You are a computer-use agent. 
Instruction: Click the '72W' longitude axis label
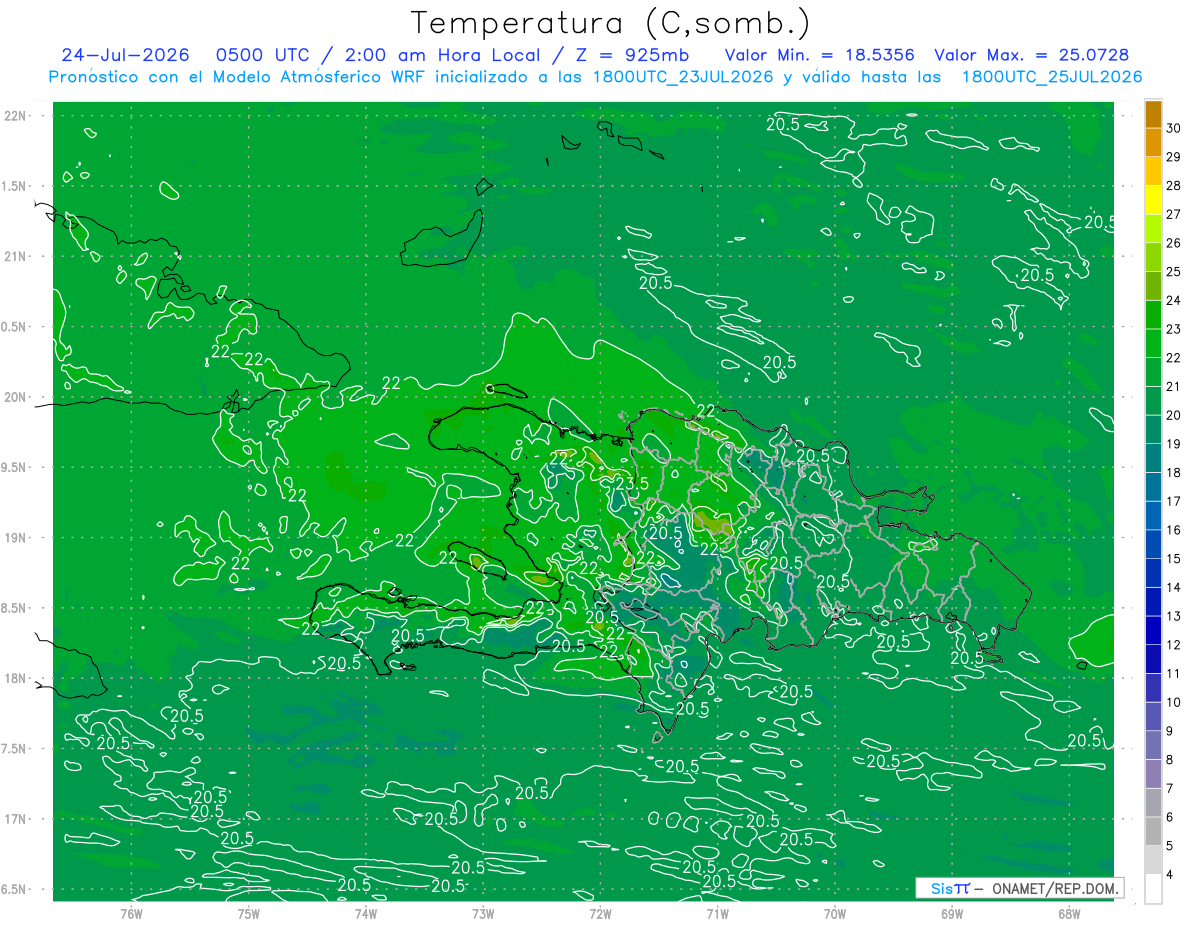point(600,913)
